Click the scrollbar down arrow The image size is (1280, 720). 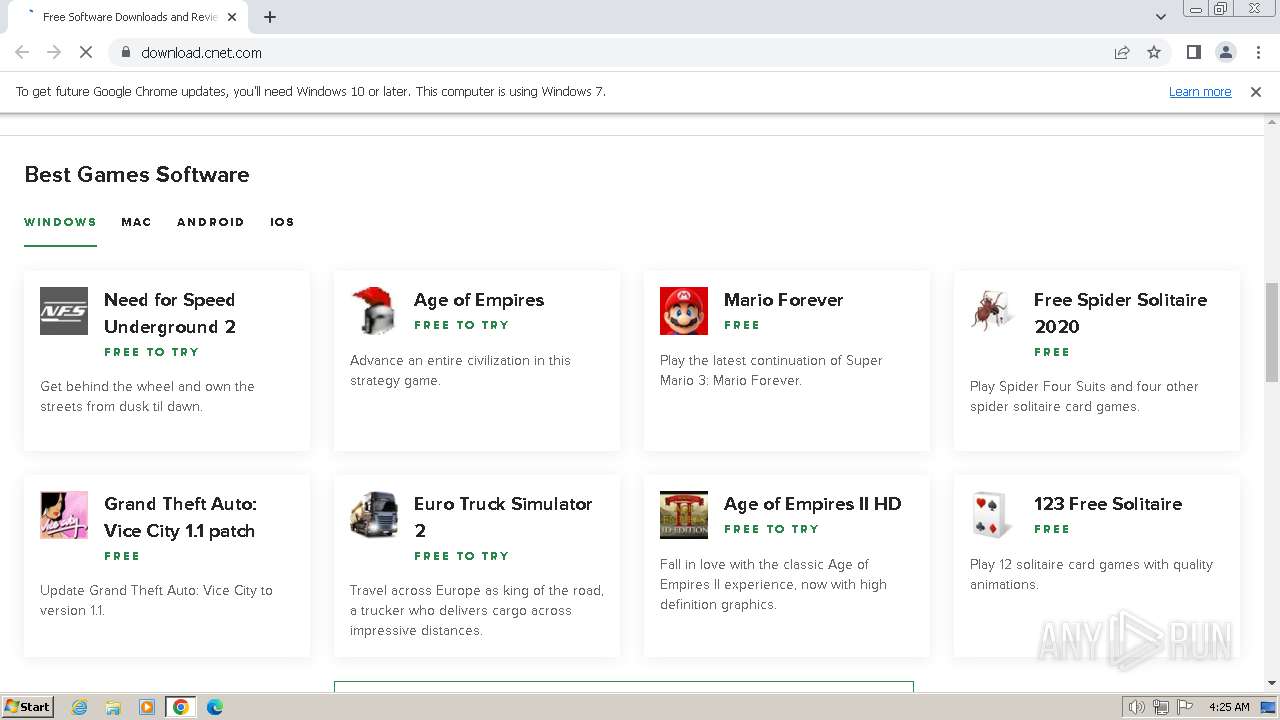tap(1272, 684)
